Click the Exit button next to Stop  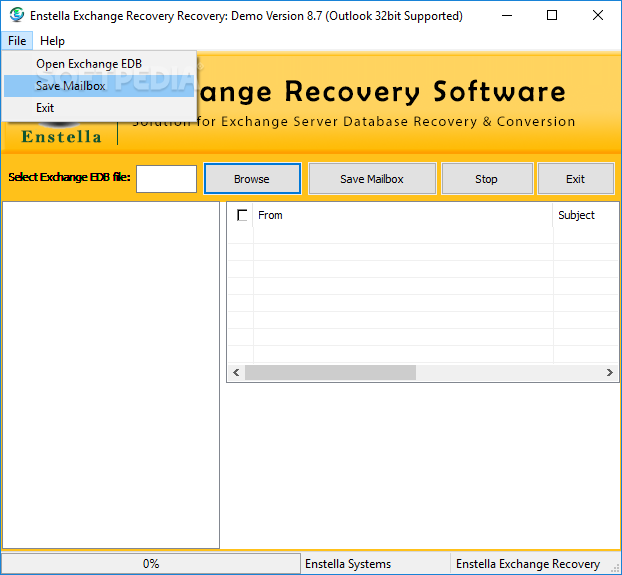click(576, 179)
